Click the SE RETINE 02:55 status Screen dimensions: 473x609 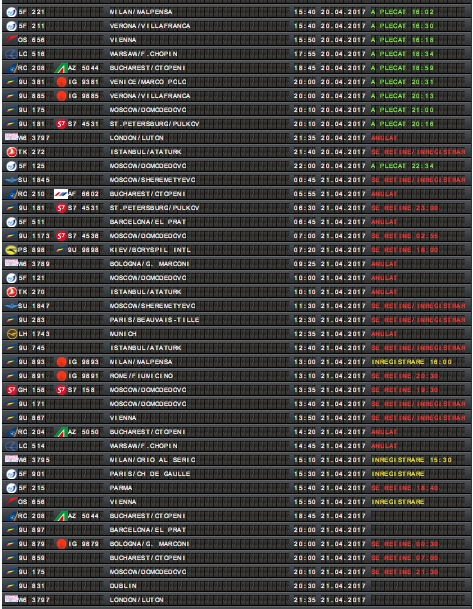(405, 236)
